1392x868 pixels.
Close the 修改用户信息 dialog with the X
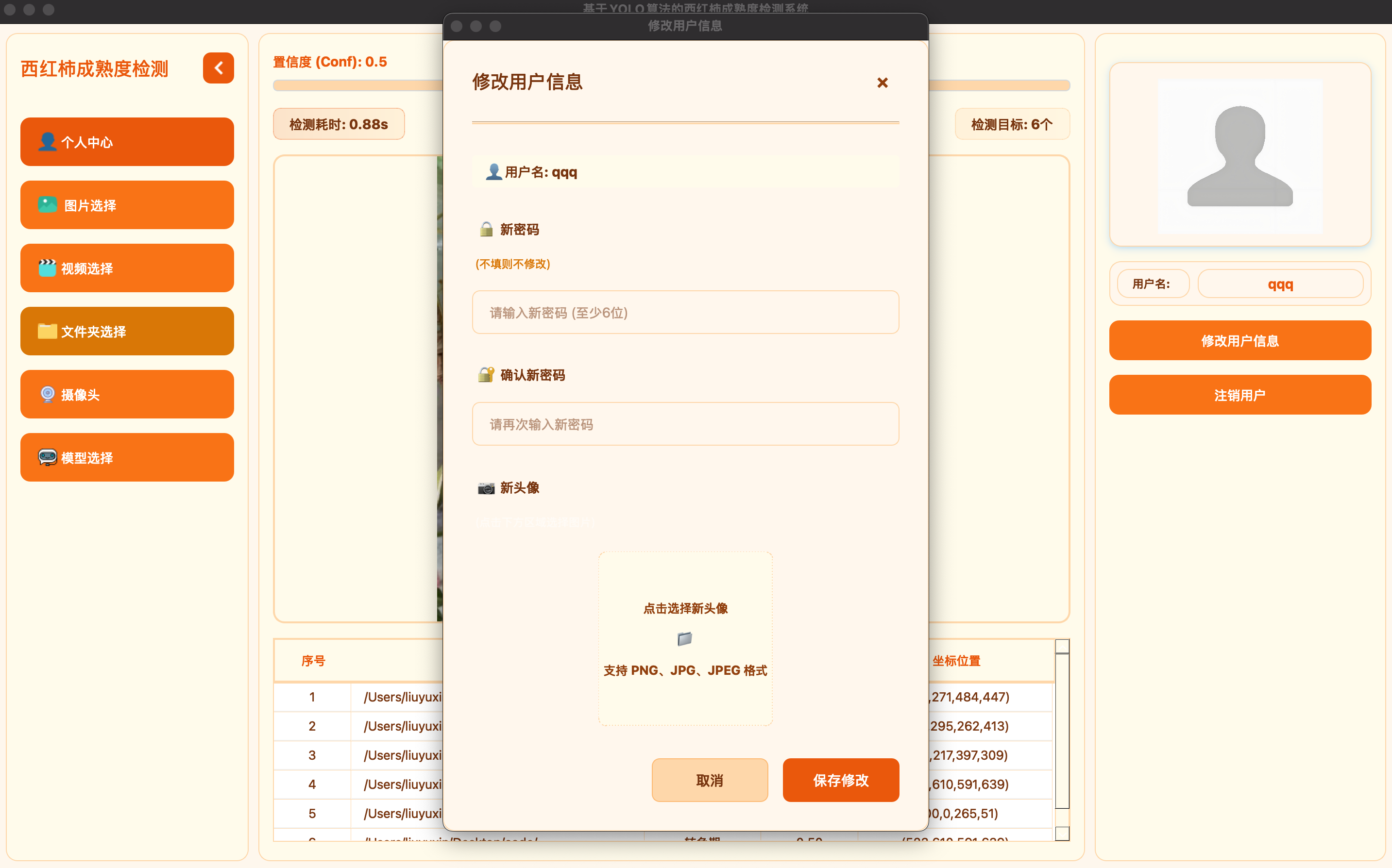coord(883,83)
